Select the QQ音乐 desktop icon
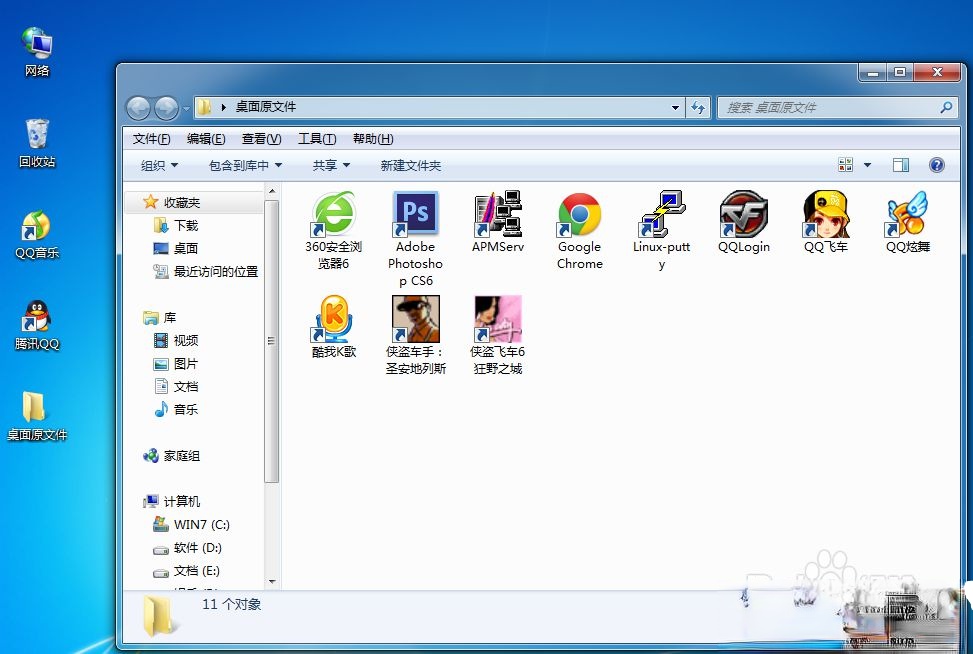 pyautogui.click(x=37, y=234)
